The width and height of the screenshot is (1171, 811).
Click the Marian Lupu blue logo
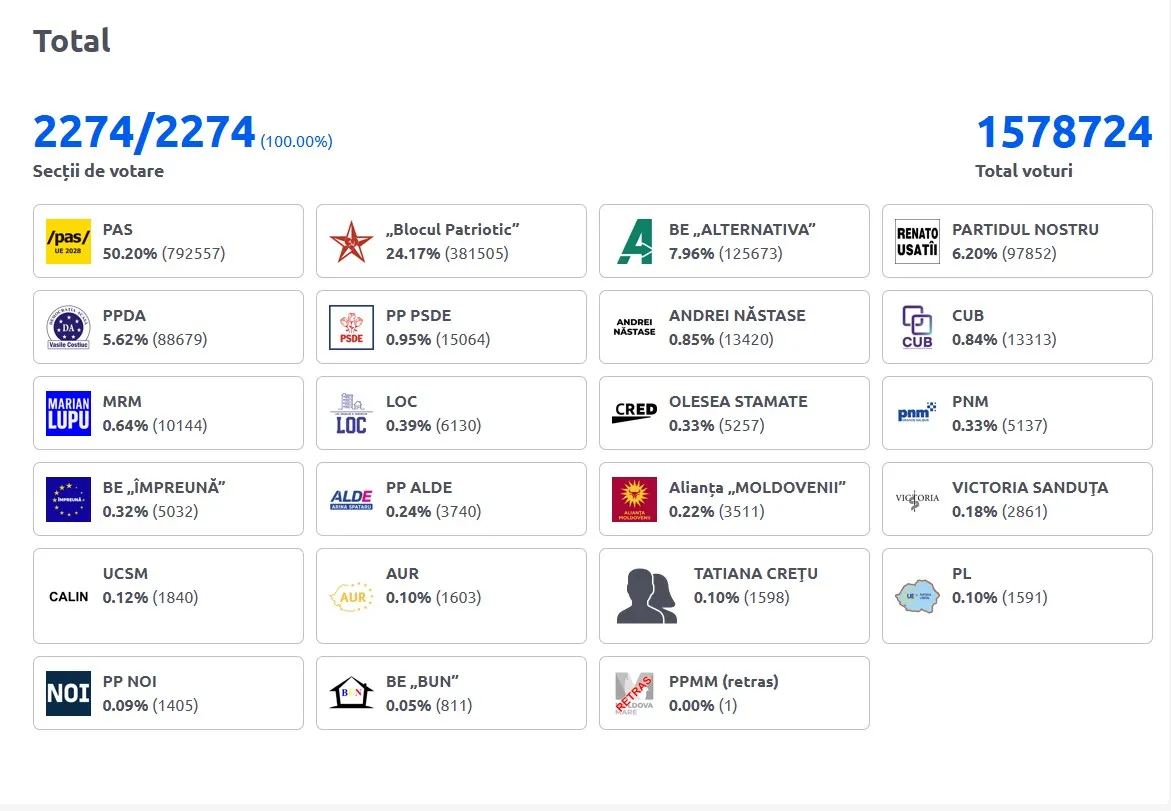(68, 413)
